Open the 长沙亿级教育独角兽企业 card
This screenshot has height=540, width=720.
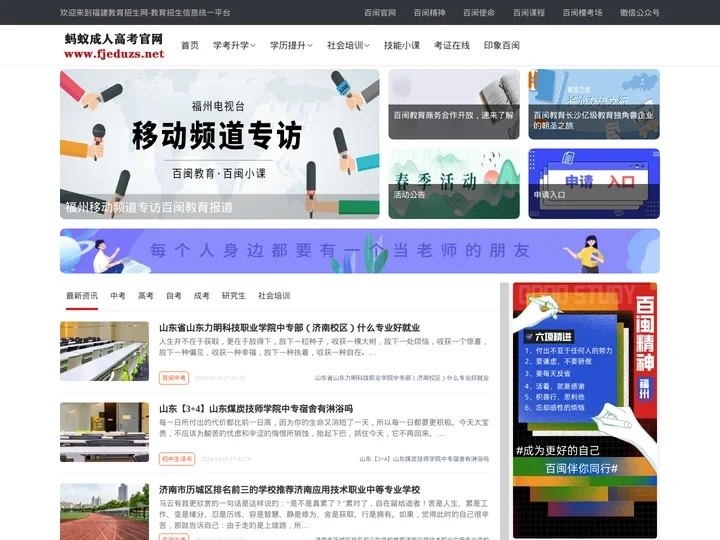point(594,104)
